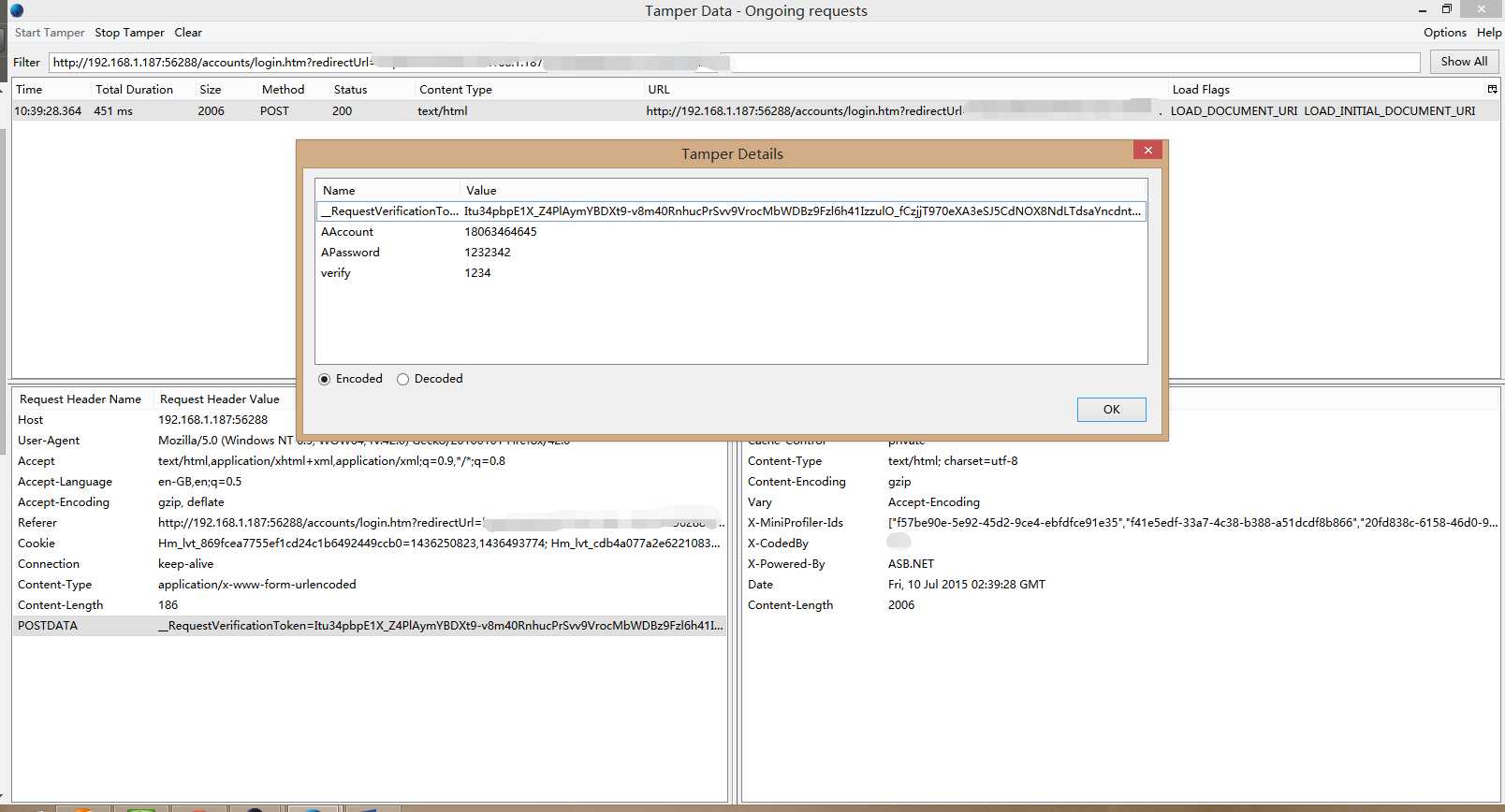Select the Content-Encoding response header row
This screenshot has width=1505, height=812.
[1121, 482]
